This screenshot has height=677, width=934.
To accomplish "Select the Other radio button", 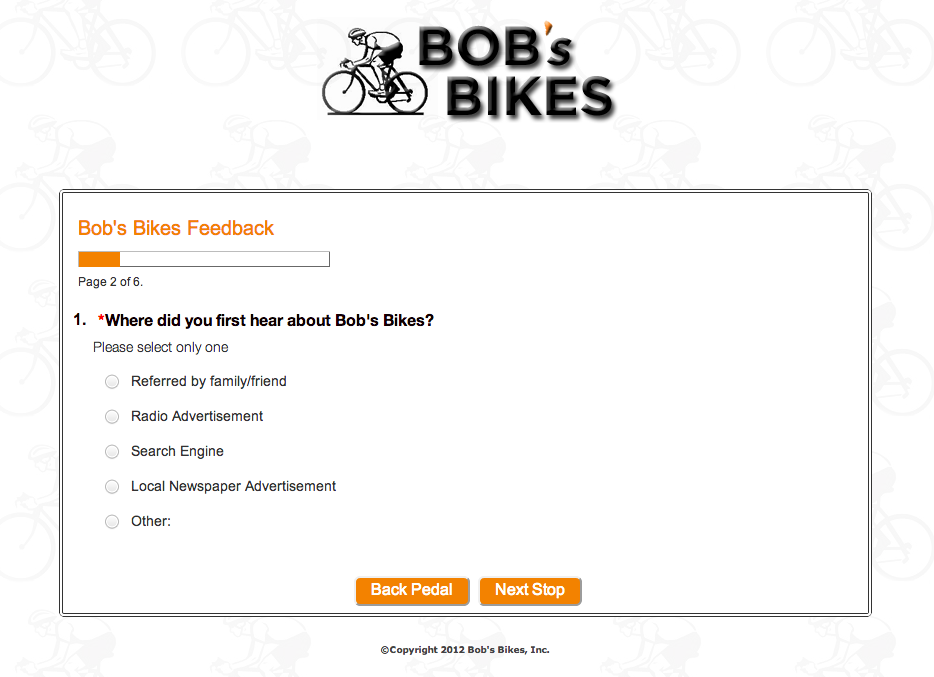I will (x=112, y=522).
